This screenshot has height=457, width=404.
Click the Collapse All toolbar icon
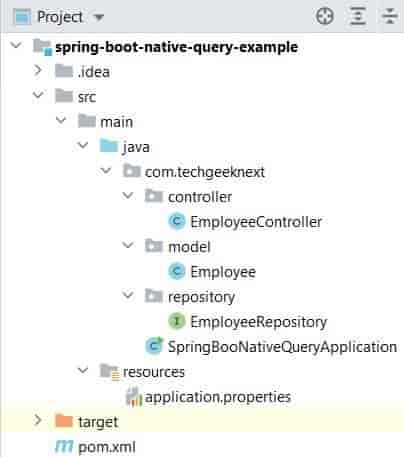tap(390, 16)
